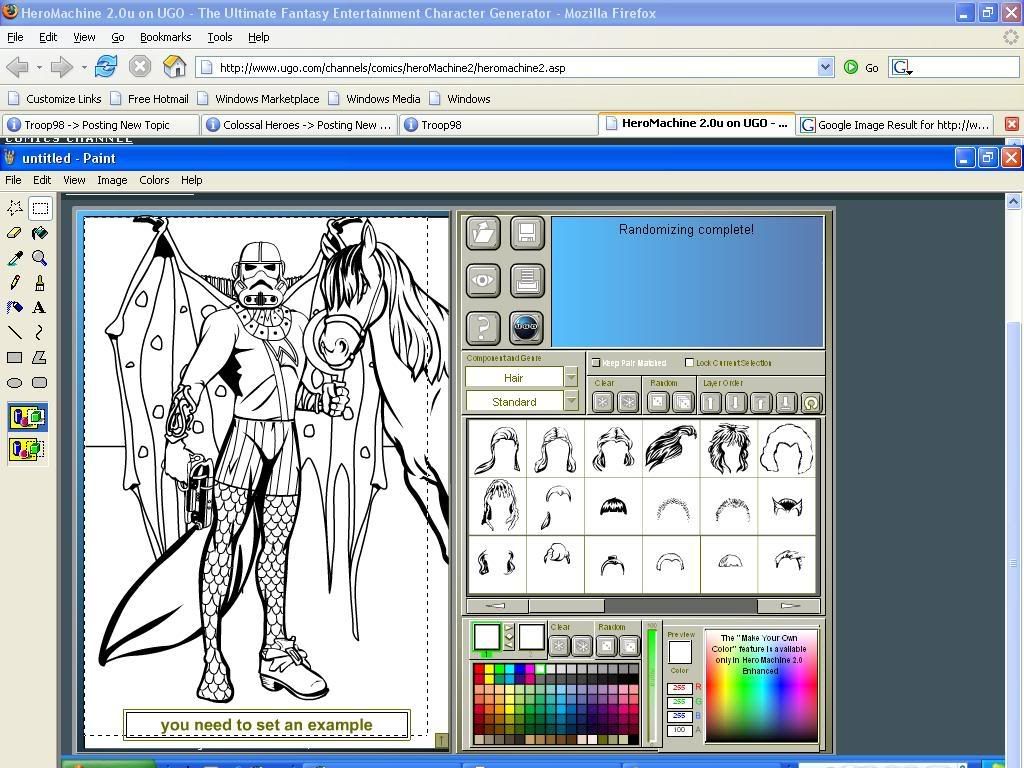
Task: Open the Image menu in Paint
Action: pyautogui.click(x=112, y=180)
